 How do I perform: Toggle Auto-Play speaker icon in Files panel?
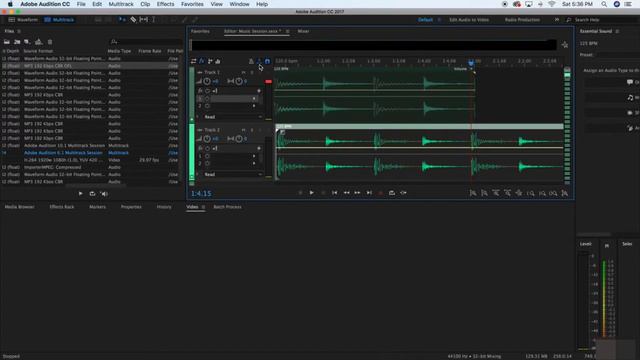[x=104, y=193]
